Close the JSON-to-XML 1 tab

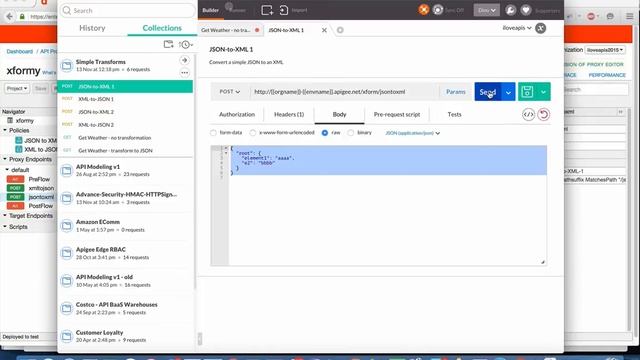pos(324,30)
